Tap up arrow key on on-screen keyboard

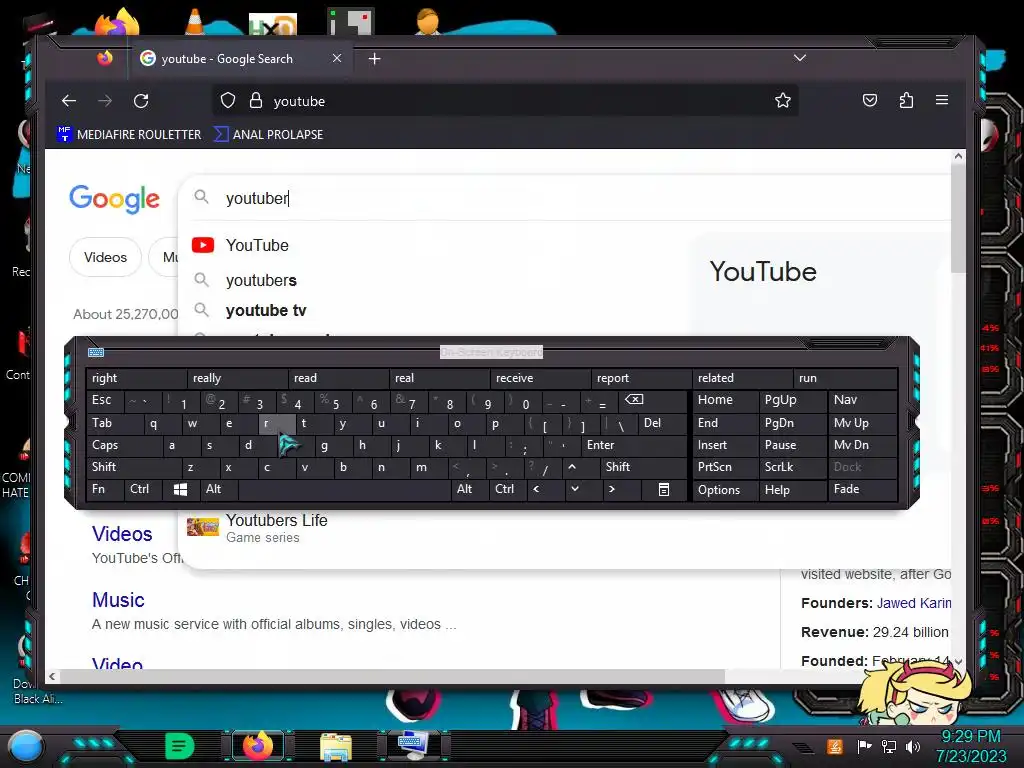pos(572,467)
